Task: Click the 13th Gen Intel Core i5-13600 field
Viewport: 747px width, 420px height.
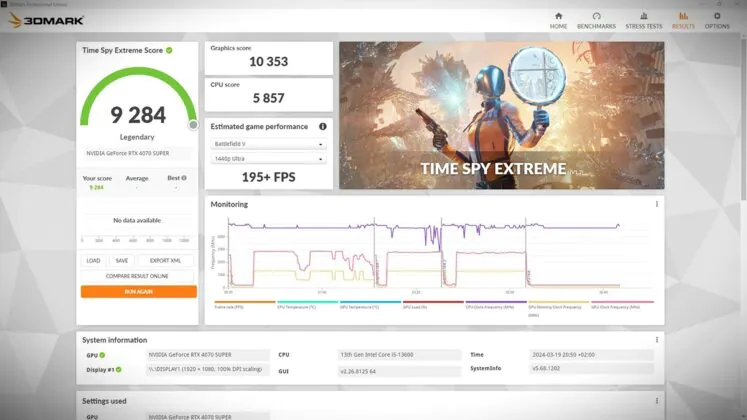Action: click(399, 355)
